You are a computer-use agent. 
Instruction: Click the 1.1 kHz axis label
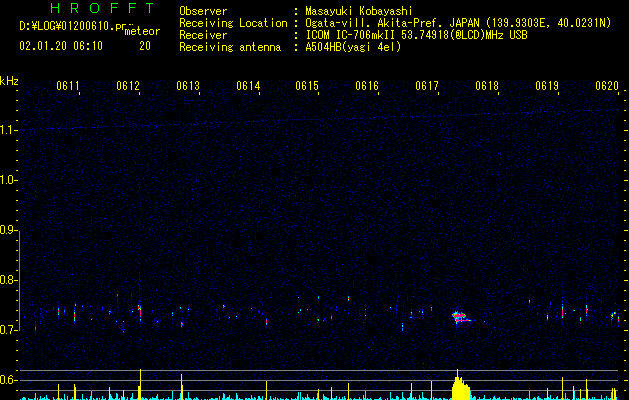8,130
